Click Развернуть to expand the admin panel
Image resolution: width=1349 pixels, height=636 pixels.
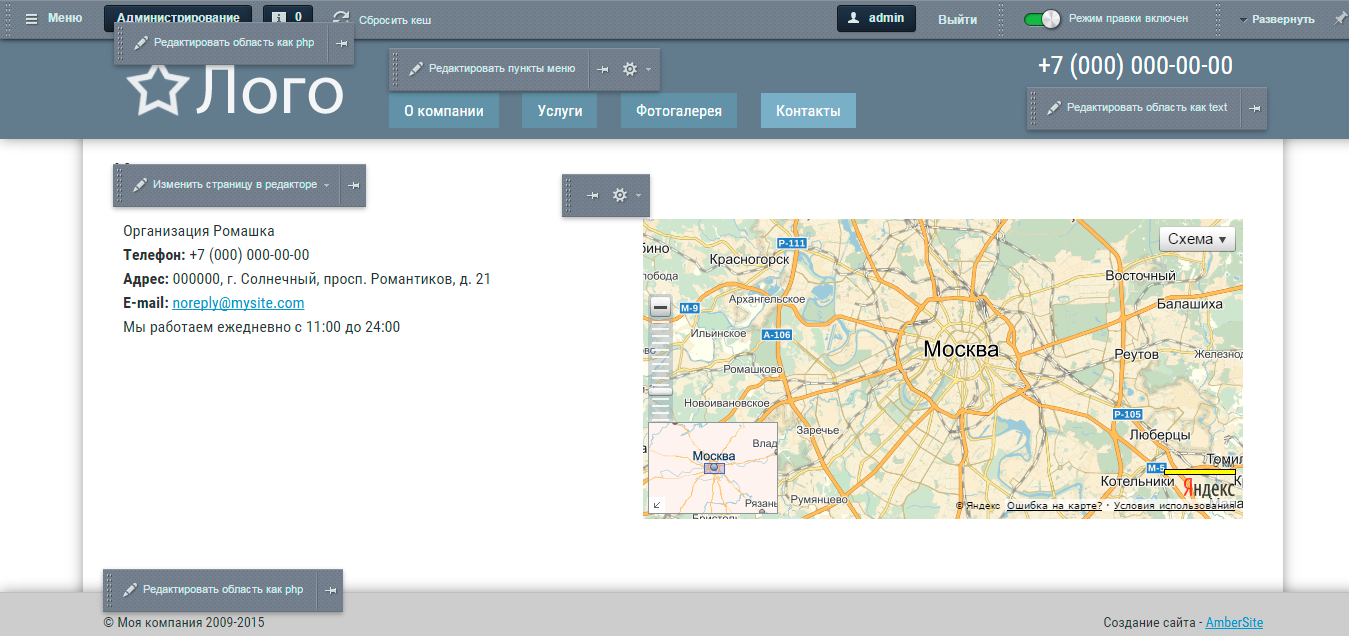[x=1282, y=19]
